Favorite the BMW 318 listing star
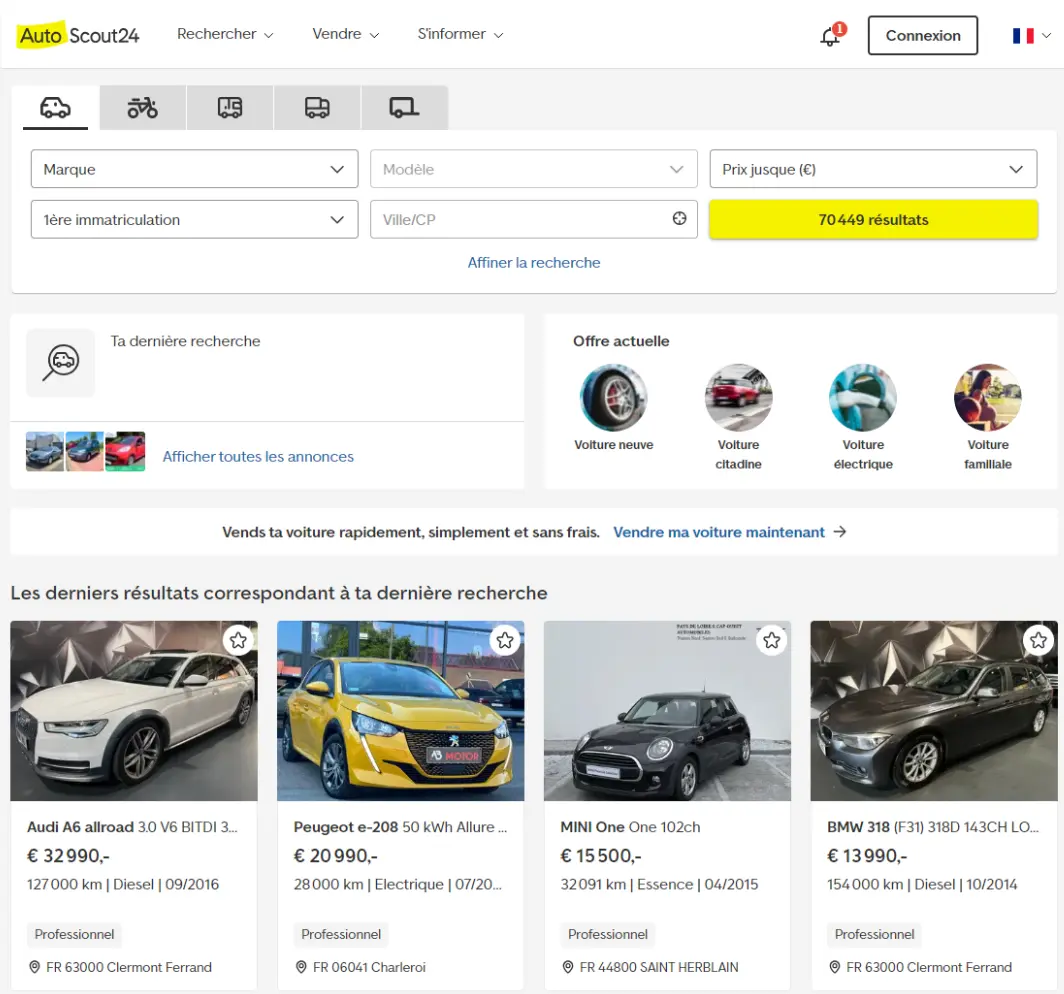This screenshot has height=994, width=1064. [x=1038, y=640]
